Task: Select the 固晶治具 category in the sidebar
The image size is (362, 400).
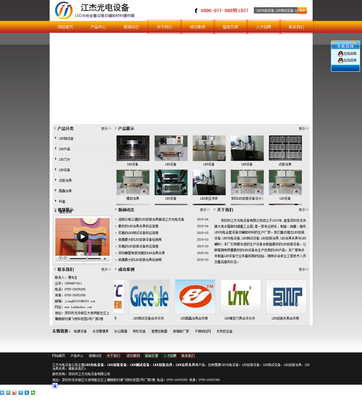Action: coord(65,191)
